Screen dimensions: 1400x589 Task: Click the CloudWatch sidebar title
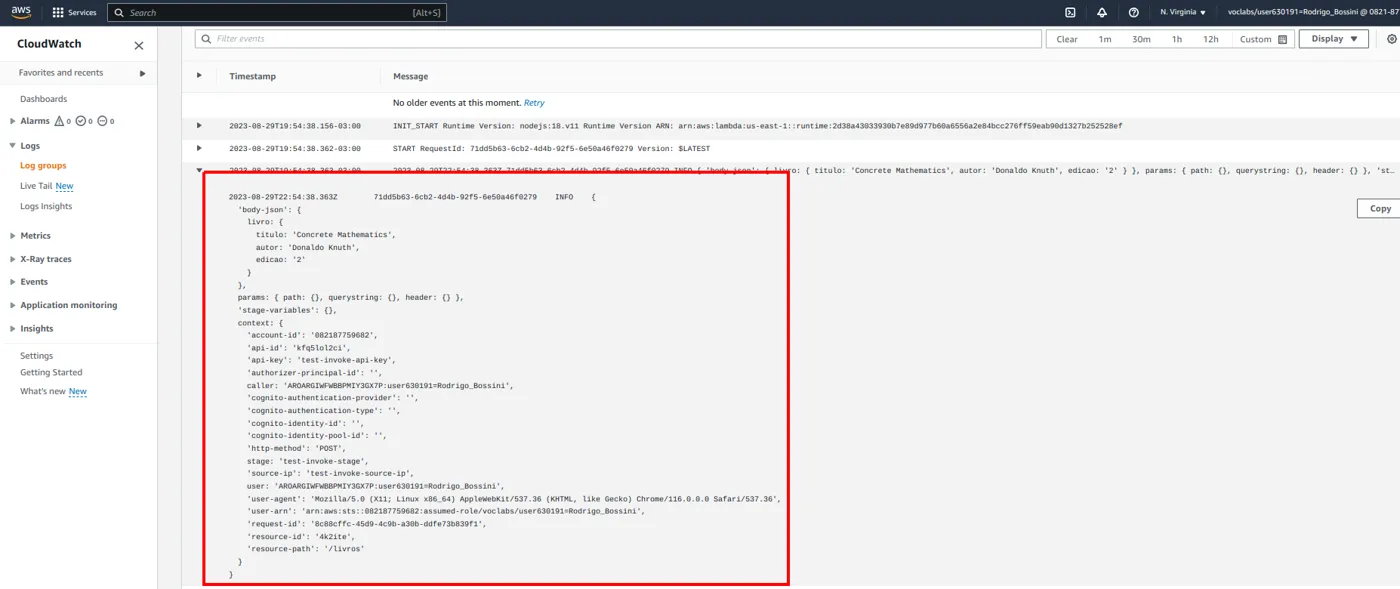[49, 44]
